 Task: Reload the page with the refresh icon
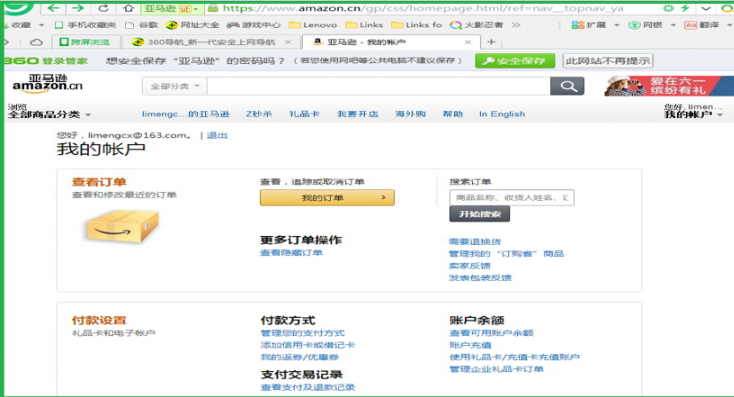[103, 8]
